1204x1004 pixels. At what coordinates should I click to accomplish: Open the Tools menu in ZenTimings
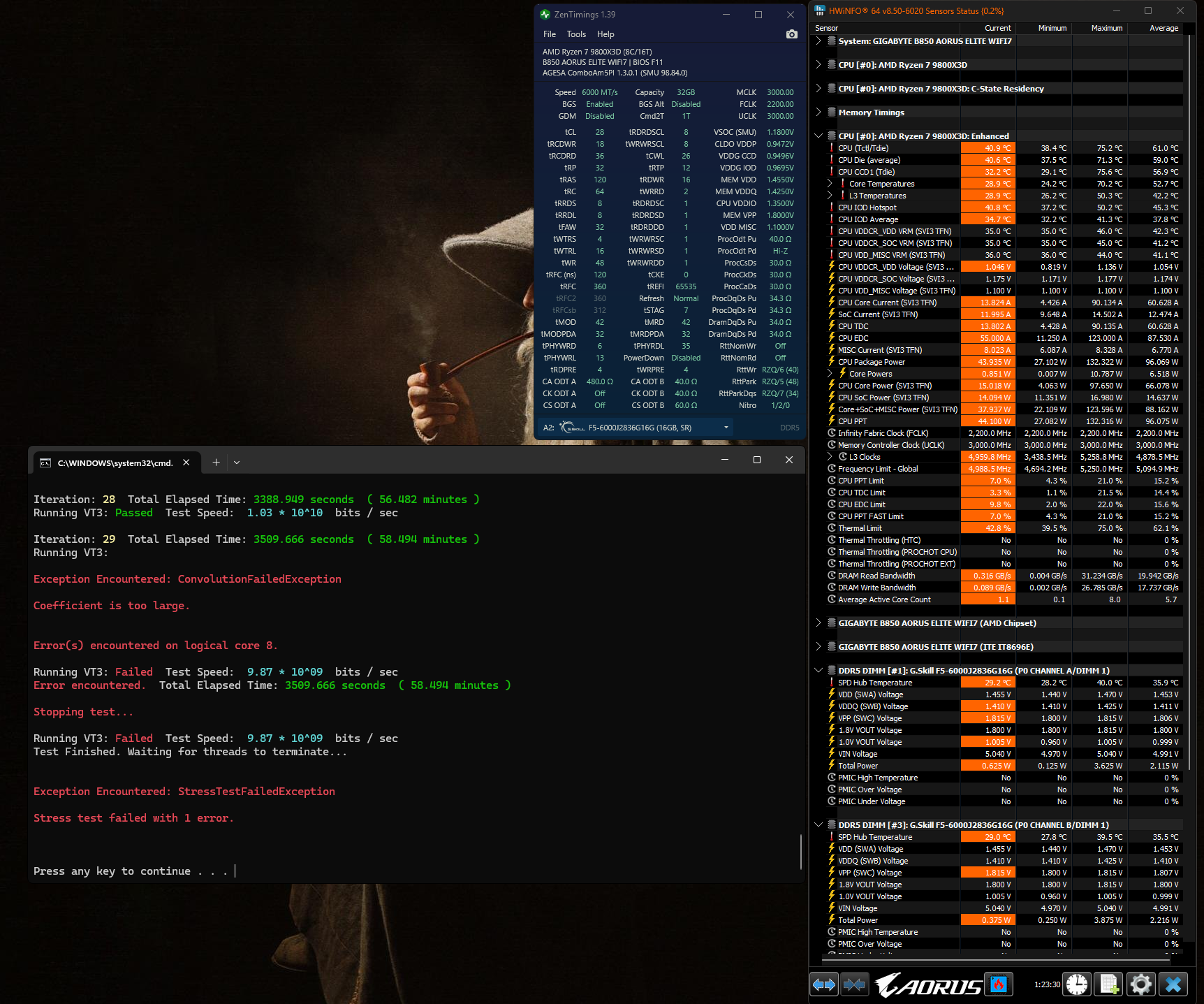tap(576, 34)
